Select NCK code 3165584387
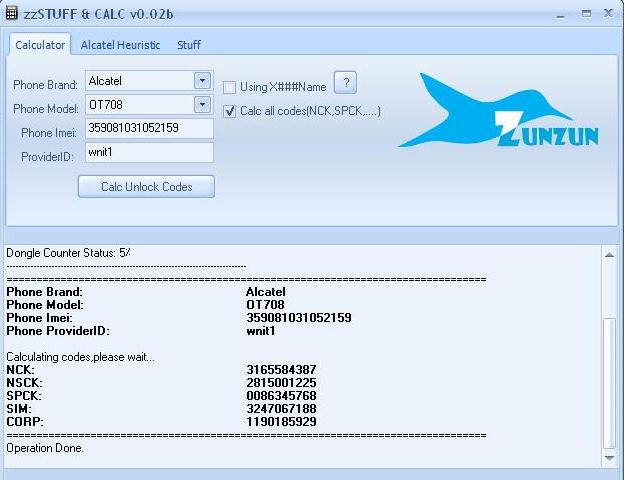Viewport: 624px width, 480px height. [x=281, y=370]
